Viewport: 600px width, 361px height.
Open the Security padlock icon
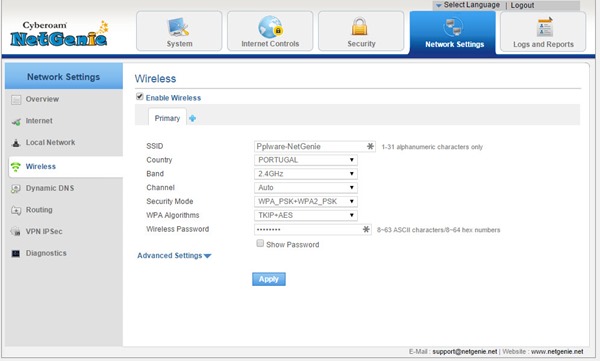360,26
